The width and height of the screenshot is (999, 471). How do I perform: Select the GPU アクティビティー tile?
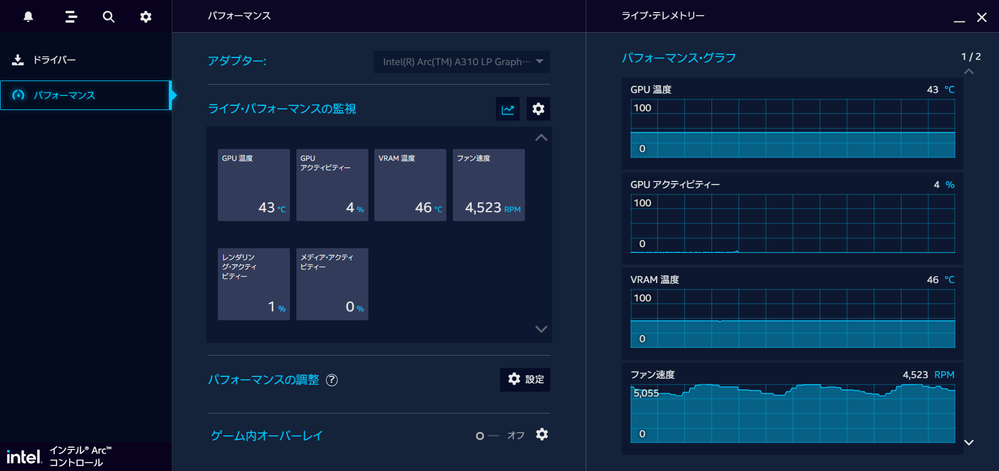pyautogui.click(x=332, y=185)
